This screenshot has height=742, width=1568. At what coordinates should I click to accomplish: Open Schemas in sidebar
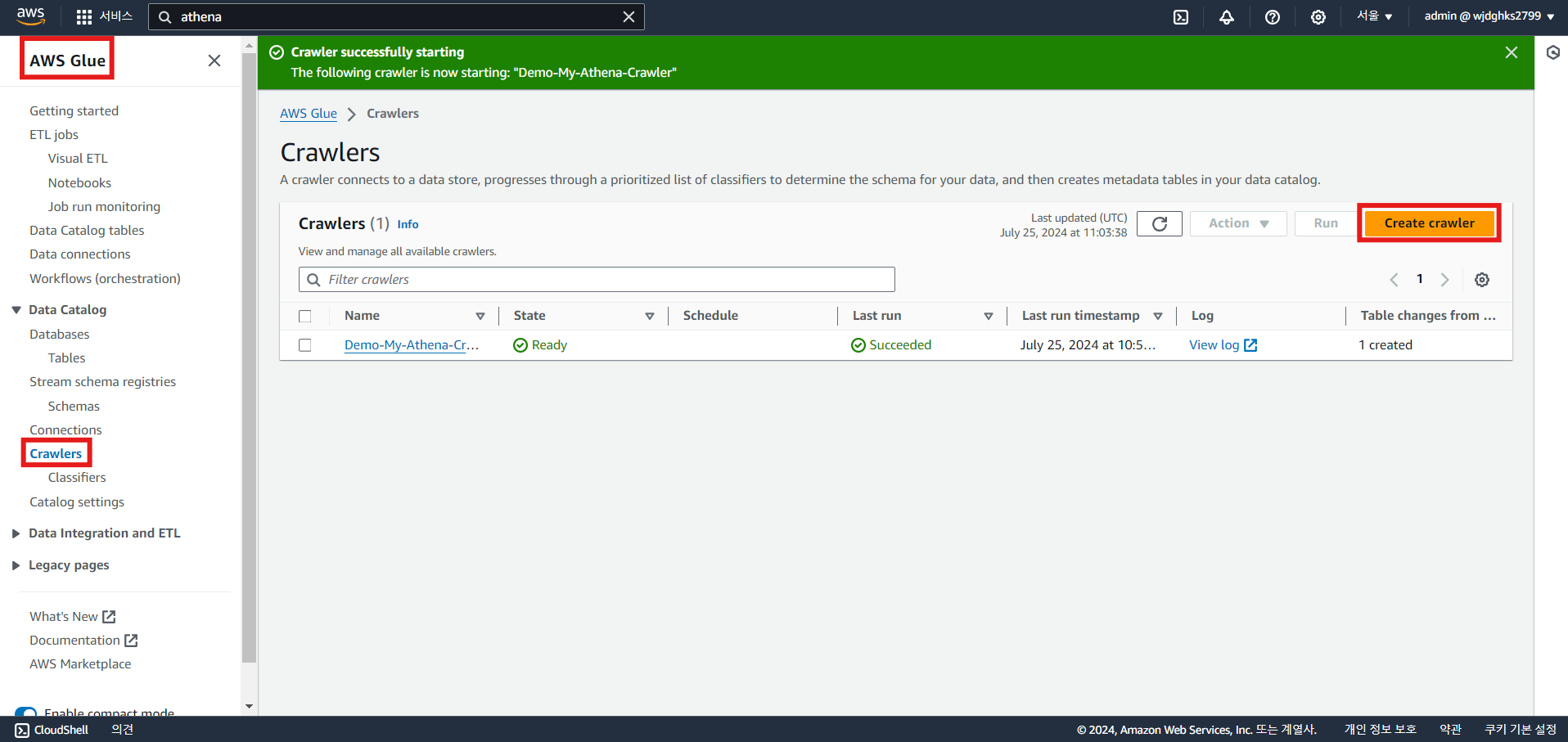click(x=74, y=407)
